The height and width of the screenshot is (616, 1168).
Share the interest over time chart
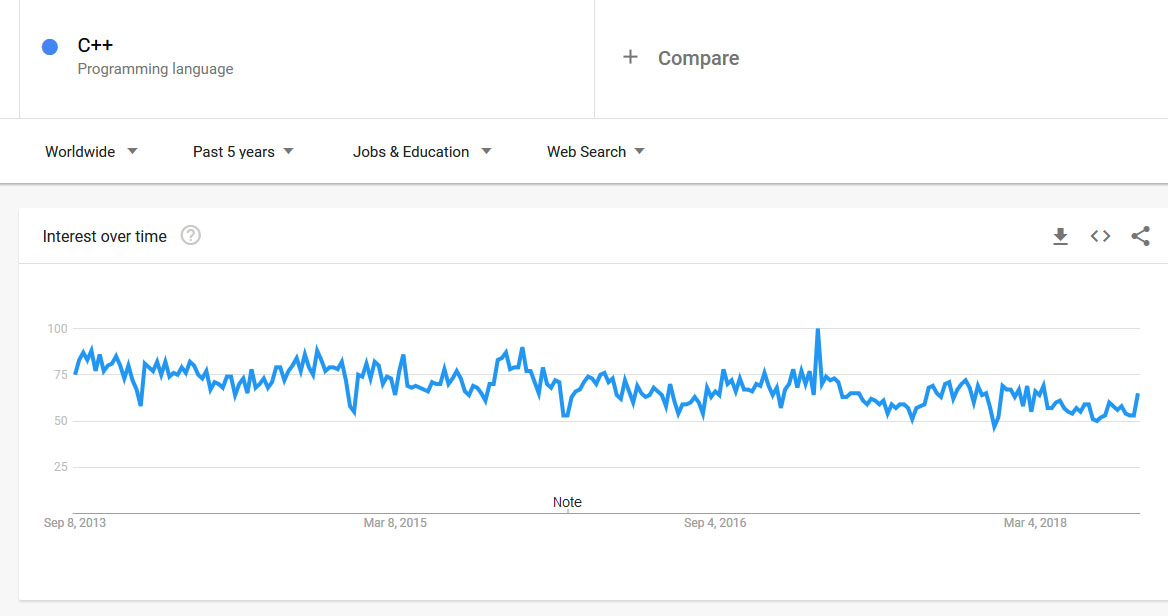(x=1140, y=237)
